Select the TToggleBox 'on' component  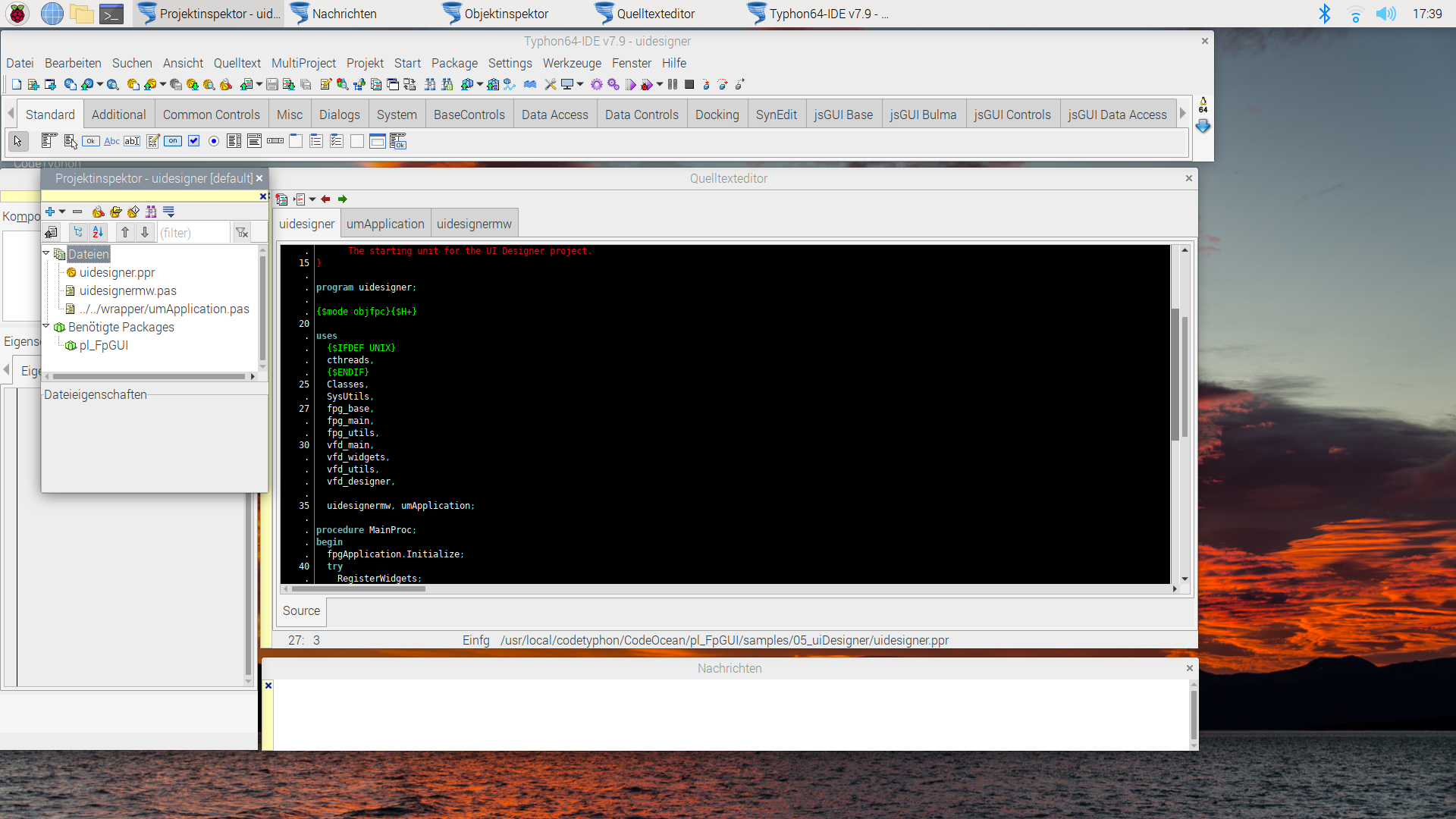point(173,141)
